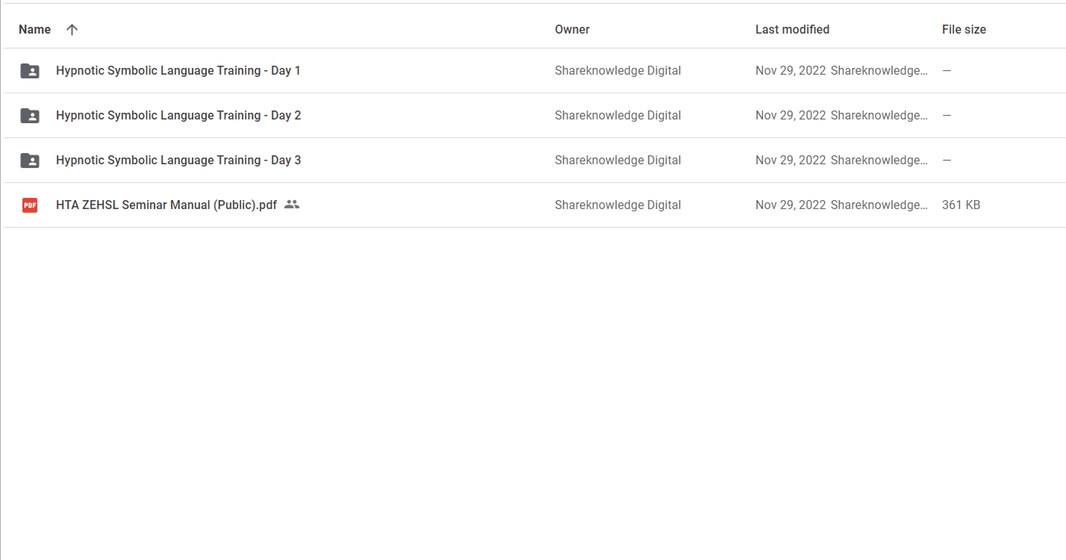Click the 361 KB file size value
This screenshot has width=1066, height=560.
pyautogui.click(x=961, y=205)
